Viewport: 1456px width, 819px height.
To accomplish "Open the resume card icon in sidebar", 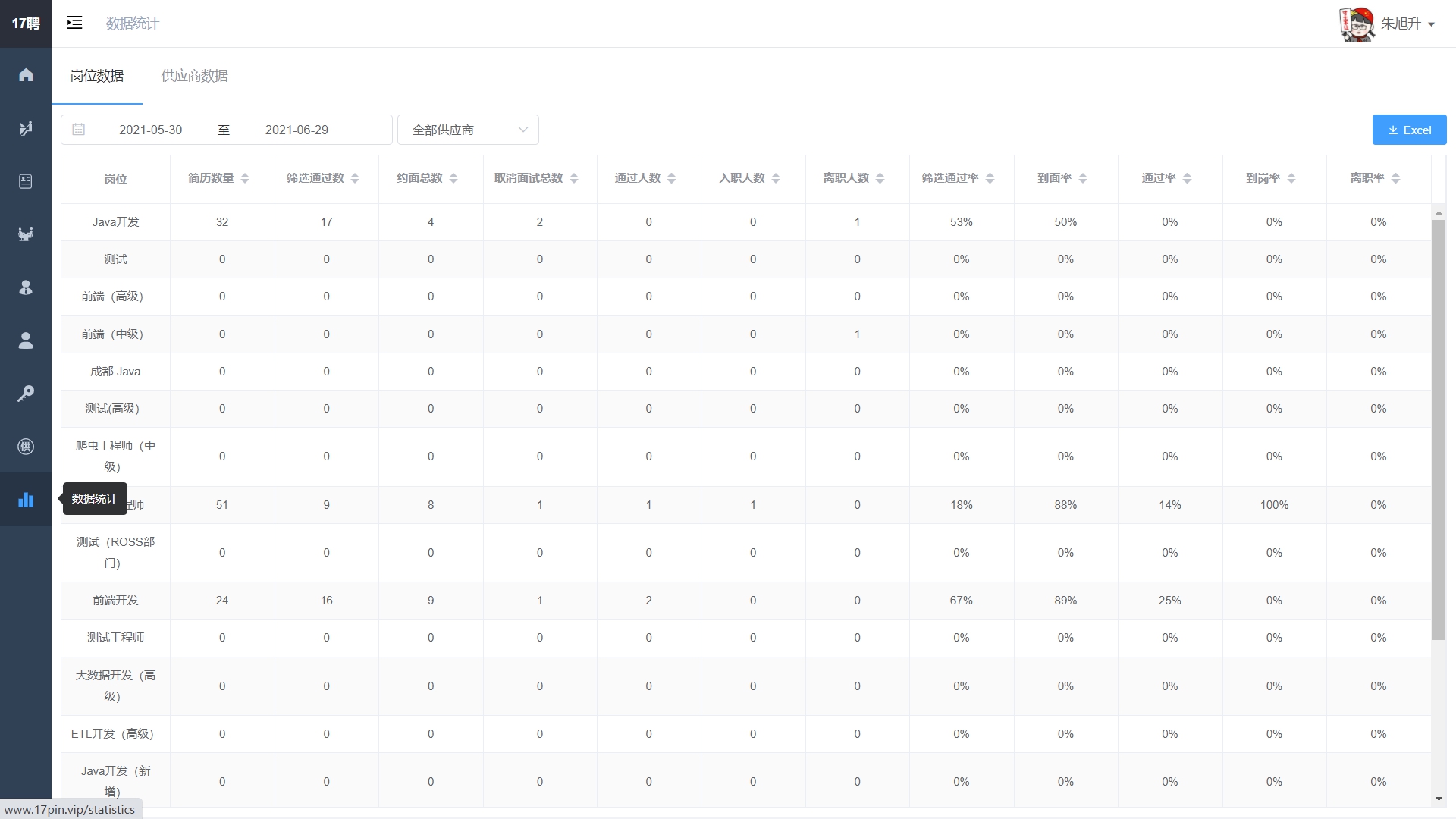I will (x=26, y=181).
